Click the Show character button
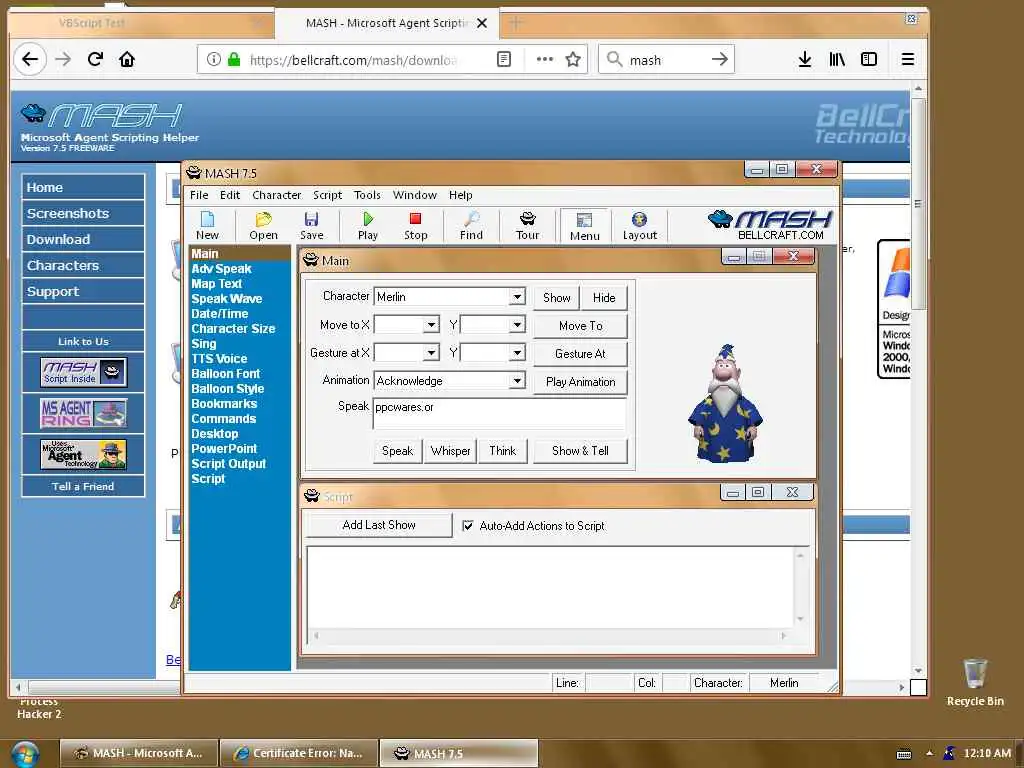This screenshot has width=1024, height=768. (x=556, y=298)
